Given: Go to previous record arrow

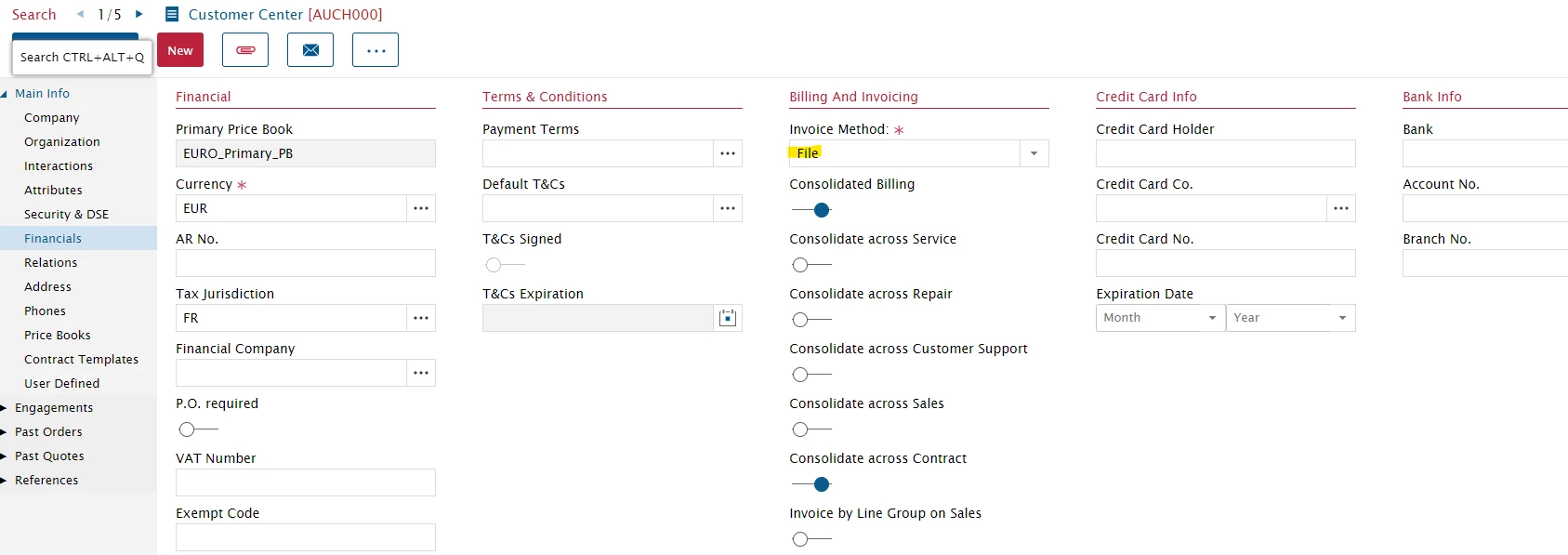Looking at the screenshot, I should [81, 14].
